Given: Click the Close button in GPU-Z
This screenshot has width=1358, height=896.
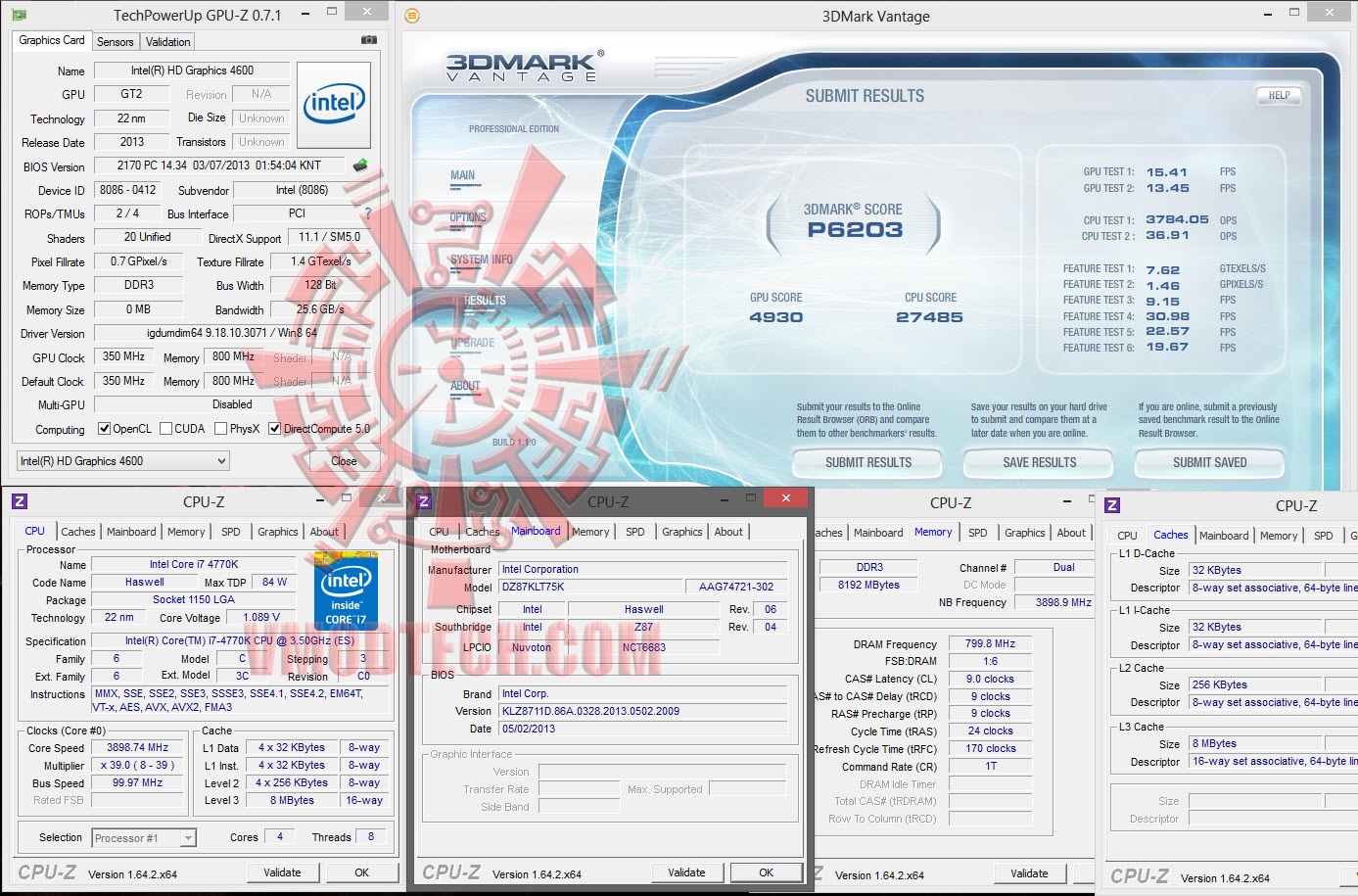Looking at the screenshot, I should coord(344,460).
